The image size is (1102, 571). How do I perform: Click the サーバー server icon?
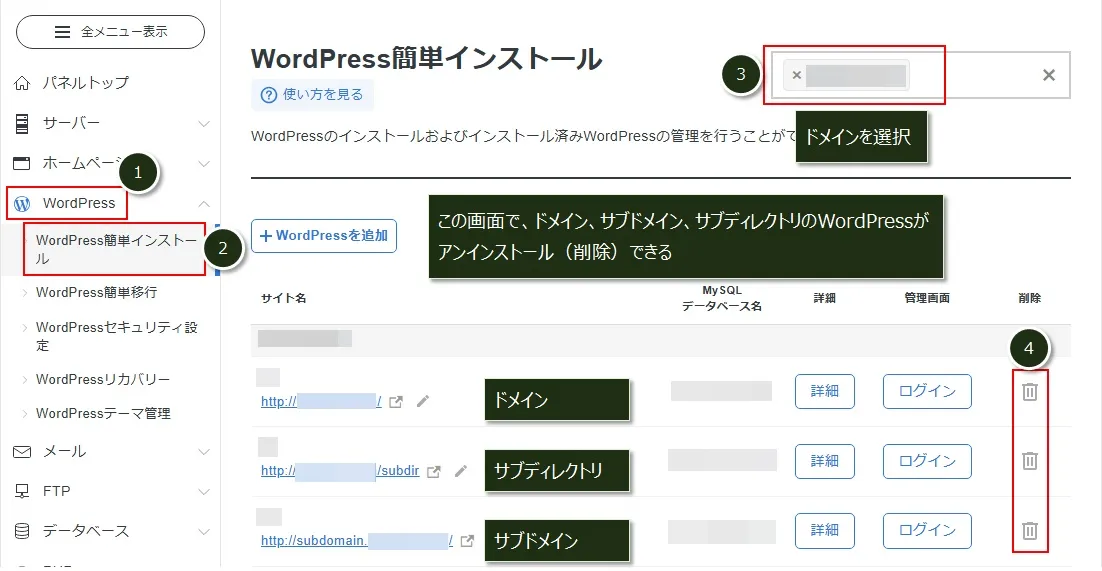click(22, 124)
